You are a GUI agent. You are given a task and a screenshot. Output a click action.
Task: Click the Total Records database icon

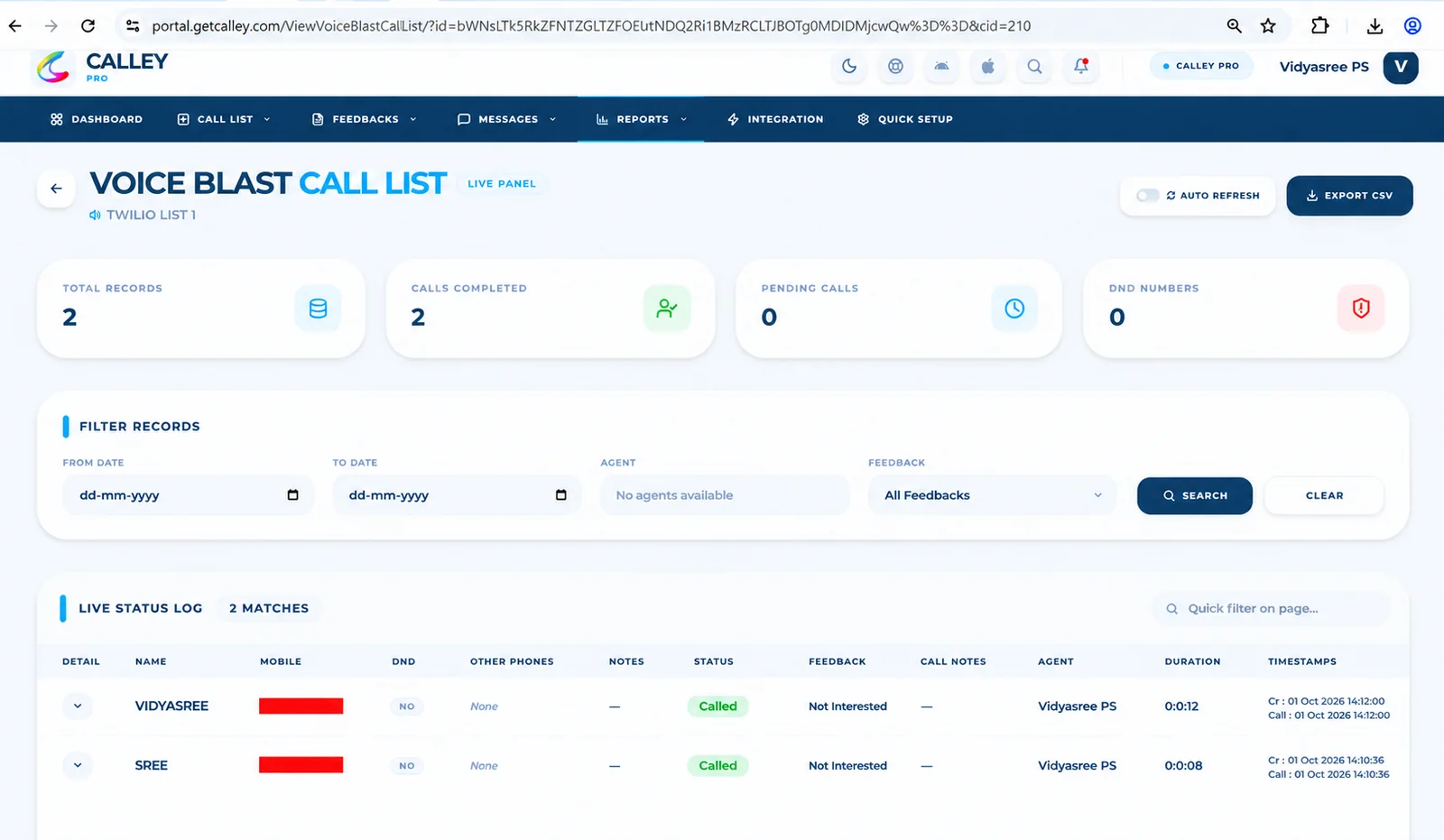pos(318,309)
